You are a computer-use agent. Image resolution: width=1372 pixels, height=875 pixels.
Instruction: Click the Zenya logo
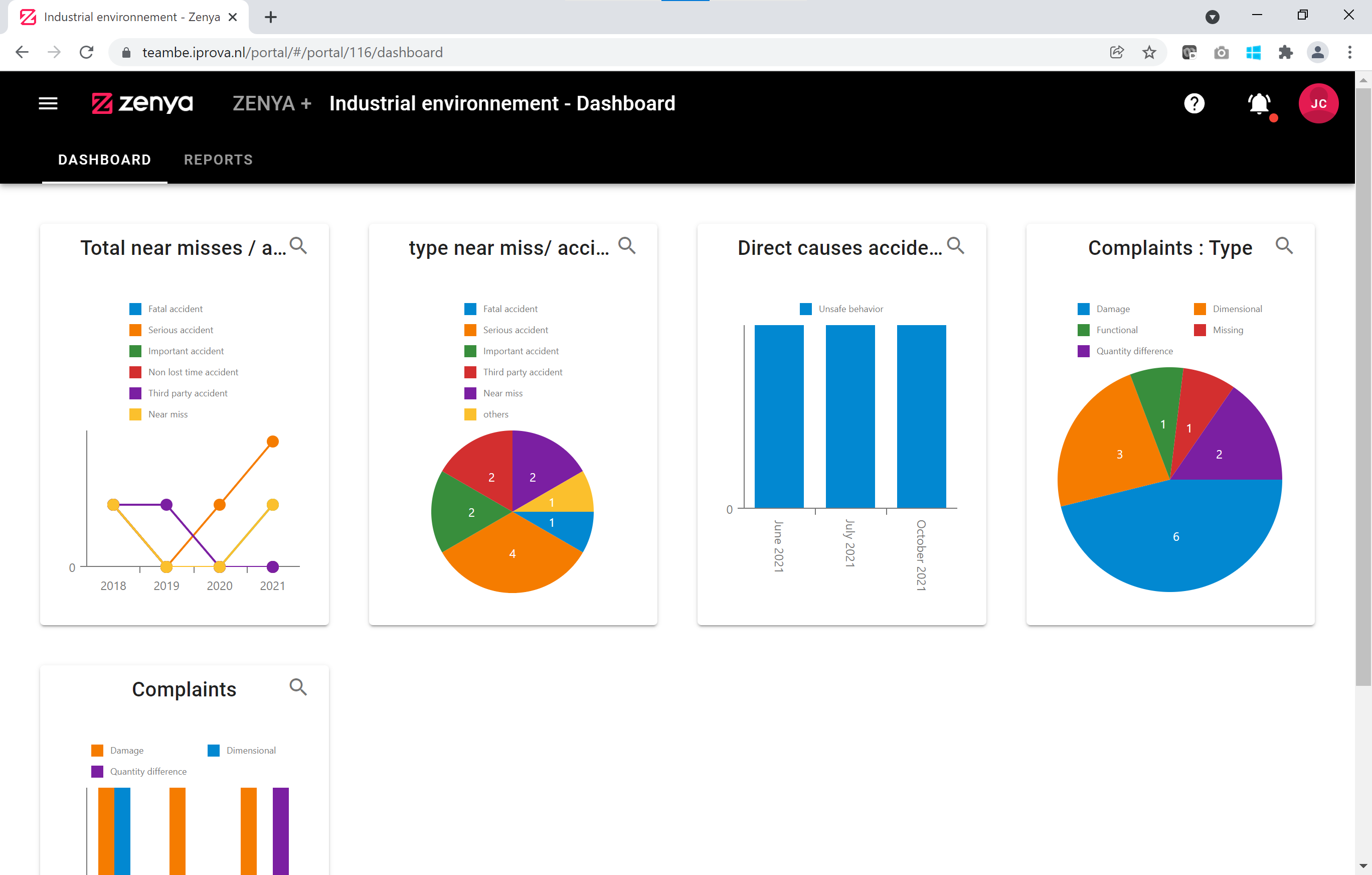[x=142, y=103]
